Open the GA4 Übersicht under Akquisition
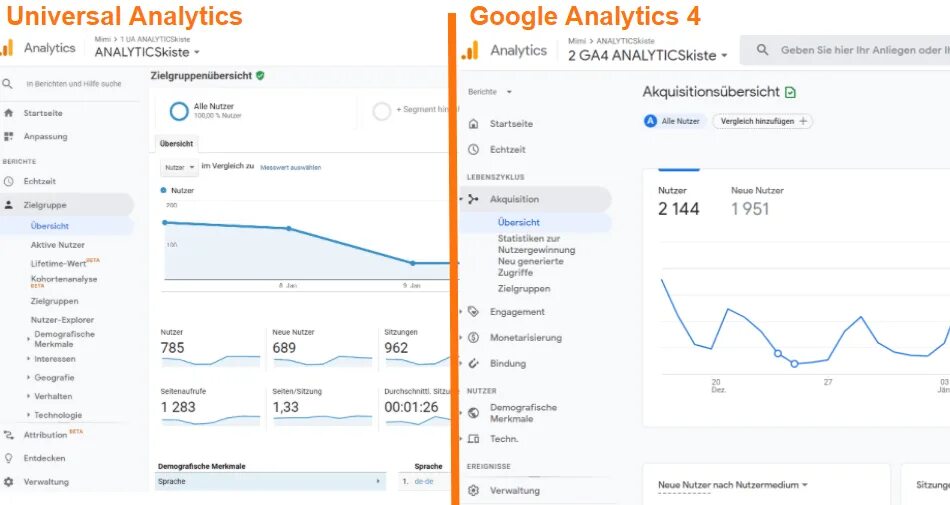Viewport: 950px width, 505px height. (x=519, y=222)
